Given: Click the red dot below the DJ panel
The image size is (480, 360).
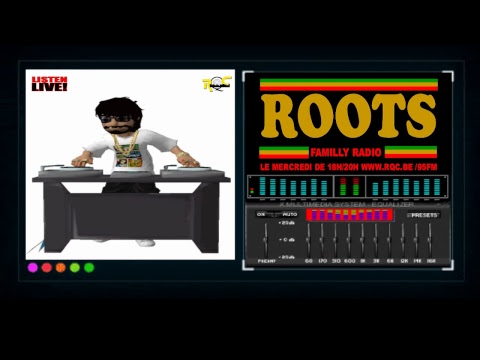Looking at the screenshot, I should [x=47, y=268].
